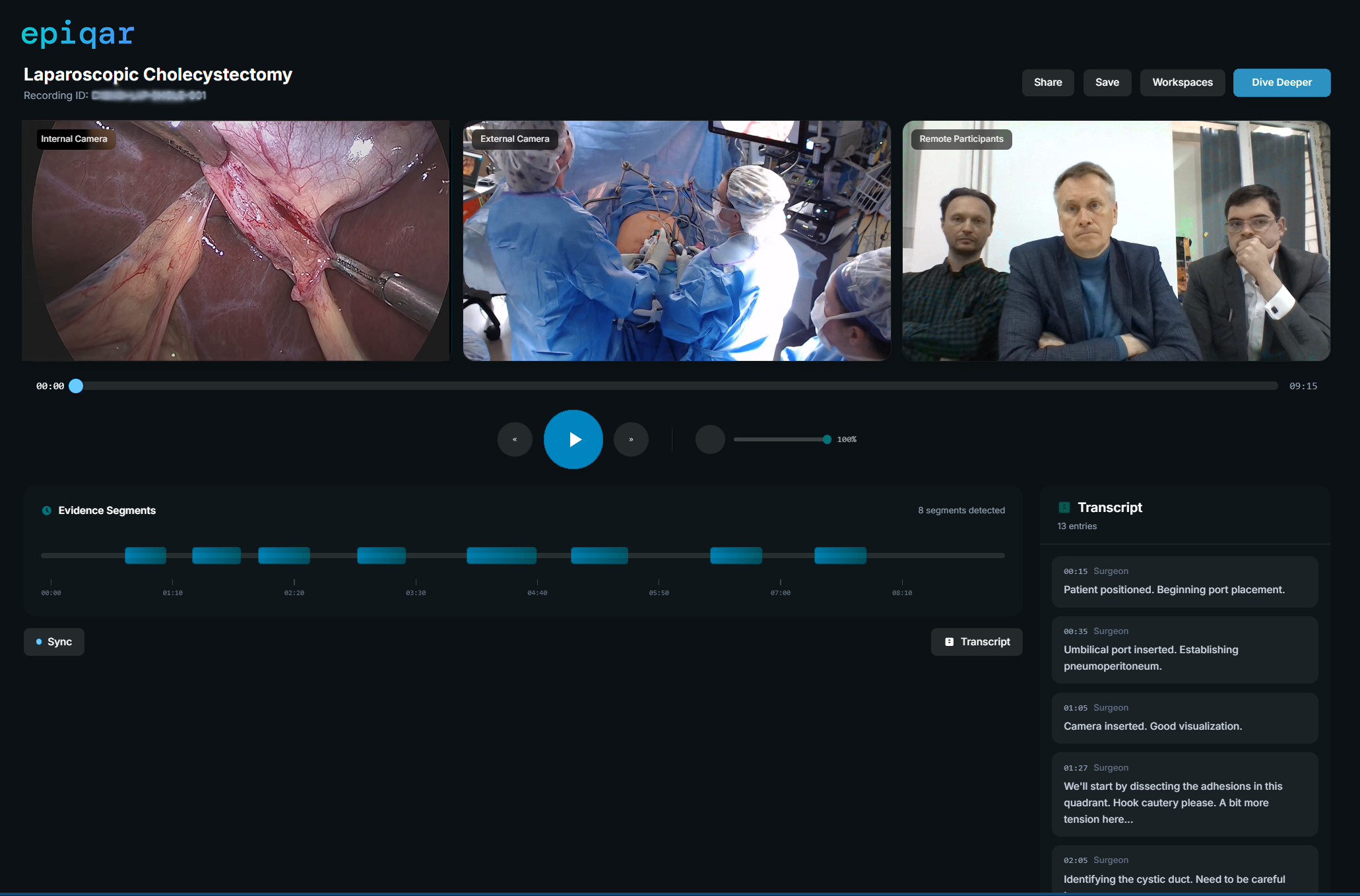Expand the transcript entry at 01:27

tap(1184, 794)
